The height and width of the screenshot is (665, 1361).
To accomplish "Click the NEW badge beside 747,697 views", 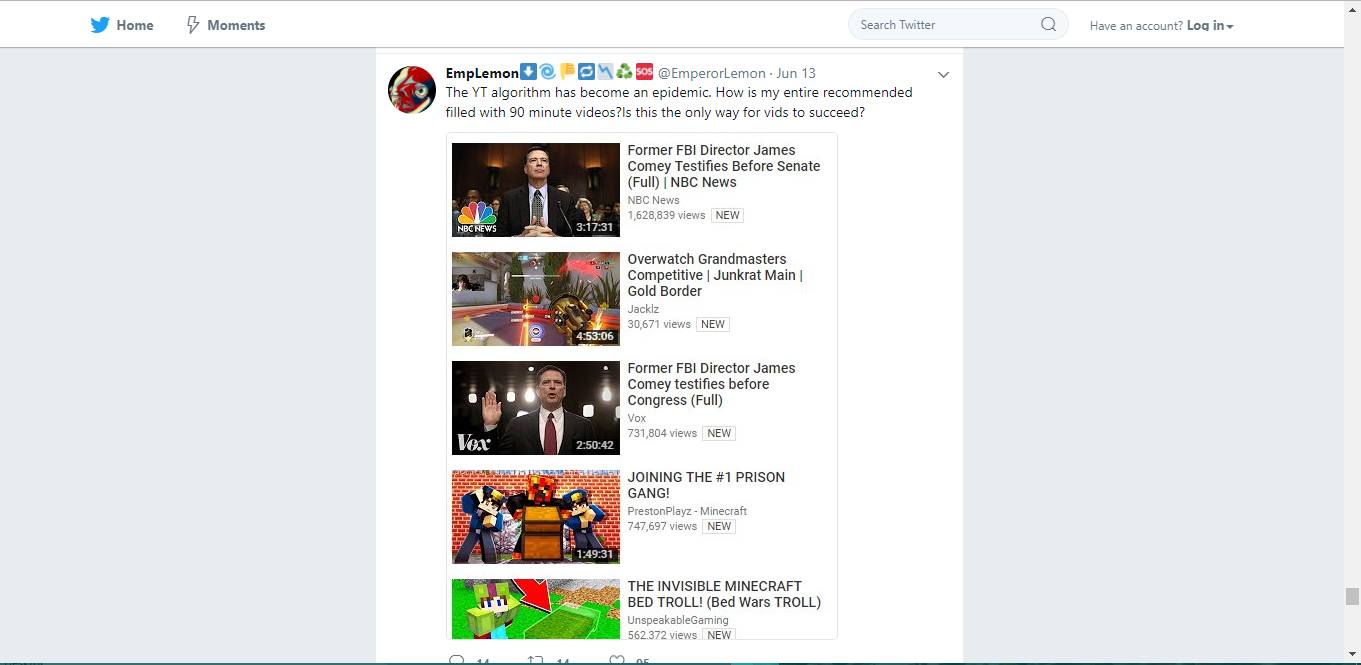I will tap(719, 526).
